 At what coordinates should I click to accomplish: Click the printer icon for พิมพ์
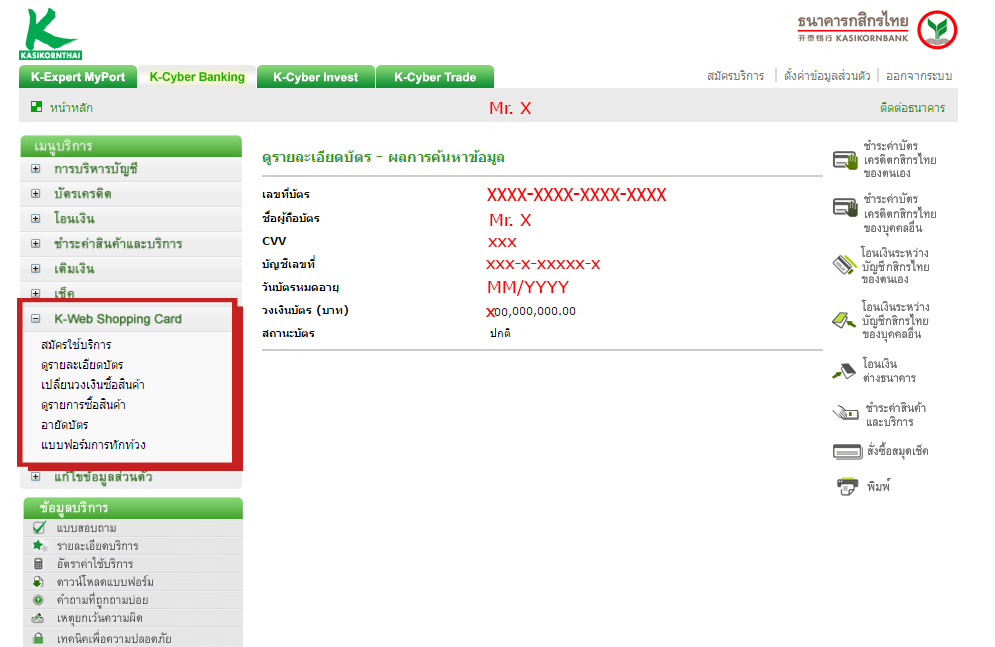[847, 487]
